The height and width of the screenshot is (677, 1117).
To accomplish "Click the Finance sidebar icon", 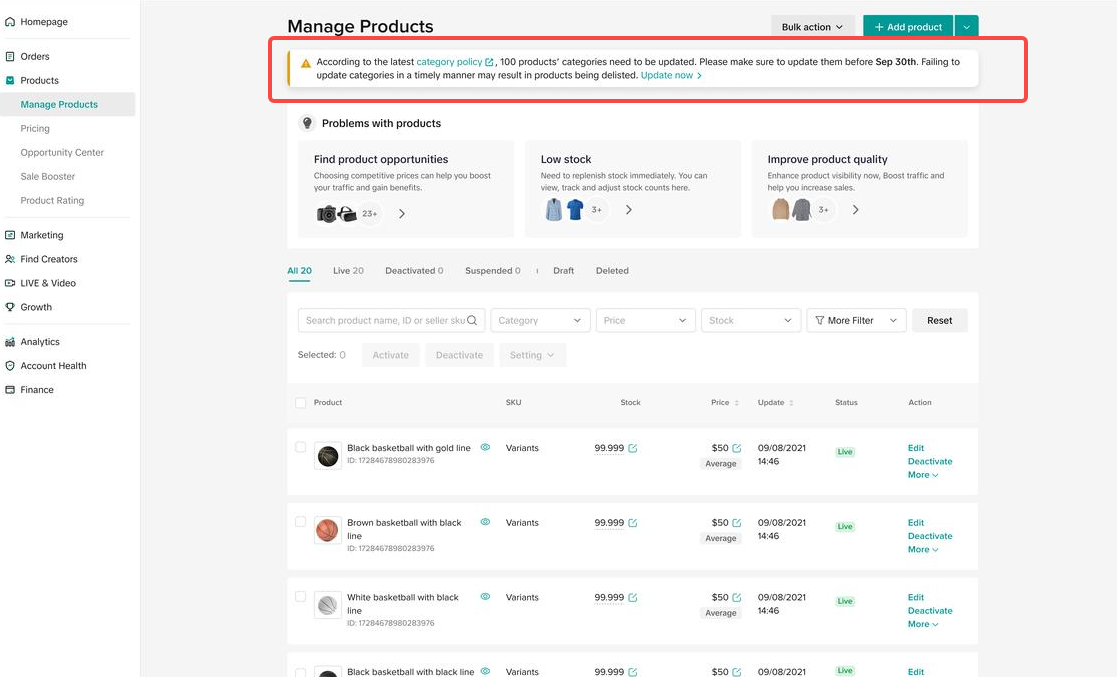I will point(10,390).
